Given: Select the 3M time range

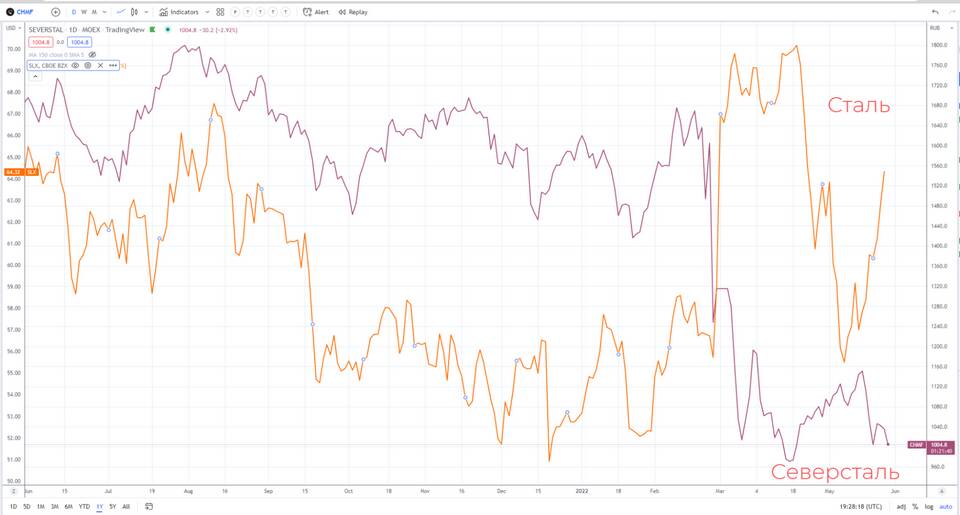Looking at the screenshot, I should [x=54, y=506].
